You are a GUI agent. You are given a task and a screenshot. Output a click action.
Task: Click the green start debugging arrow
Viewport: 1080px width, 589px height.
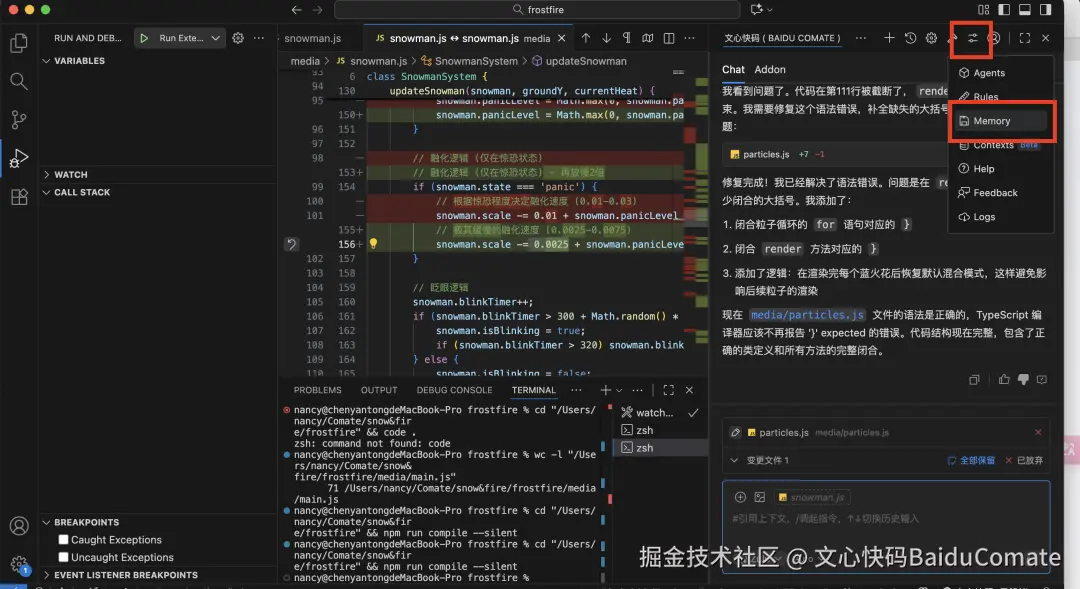pos(146,38)
